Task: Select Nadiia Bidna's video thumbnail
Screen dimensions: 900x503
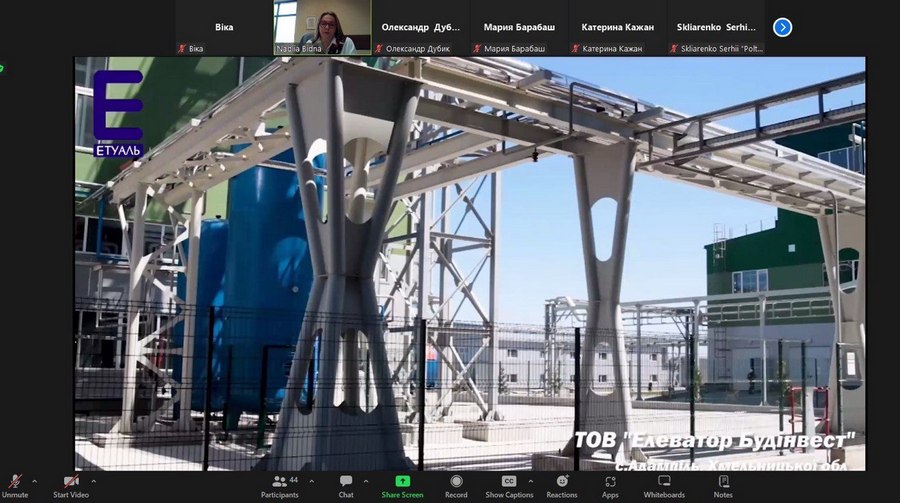Action: click(x=322, y=27)
